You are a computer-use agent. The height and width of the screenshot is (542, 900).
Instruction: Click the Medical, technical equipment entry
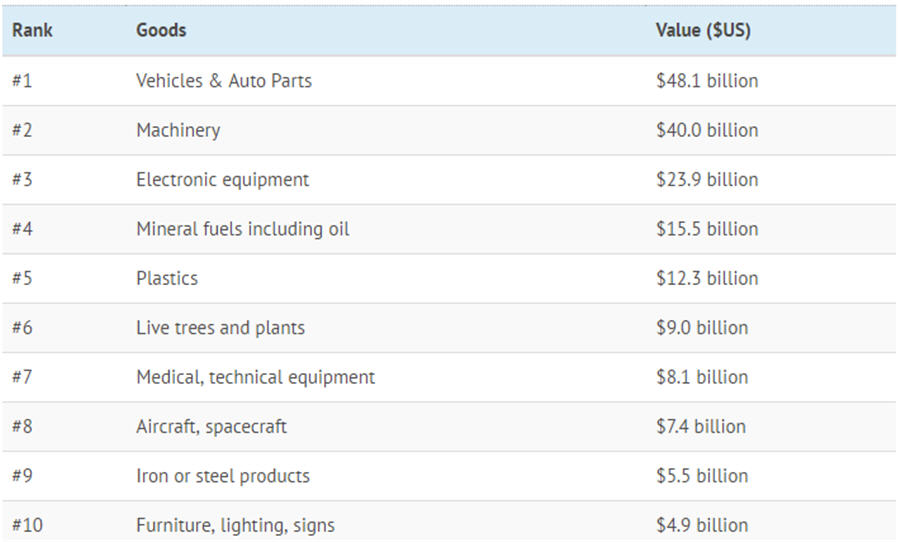[x=255, y=377]
